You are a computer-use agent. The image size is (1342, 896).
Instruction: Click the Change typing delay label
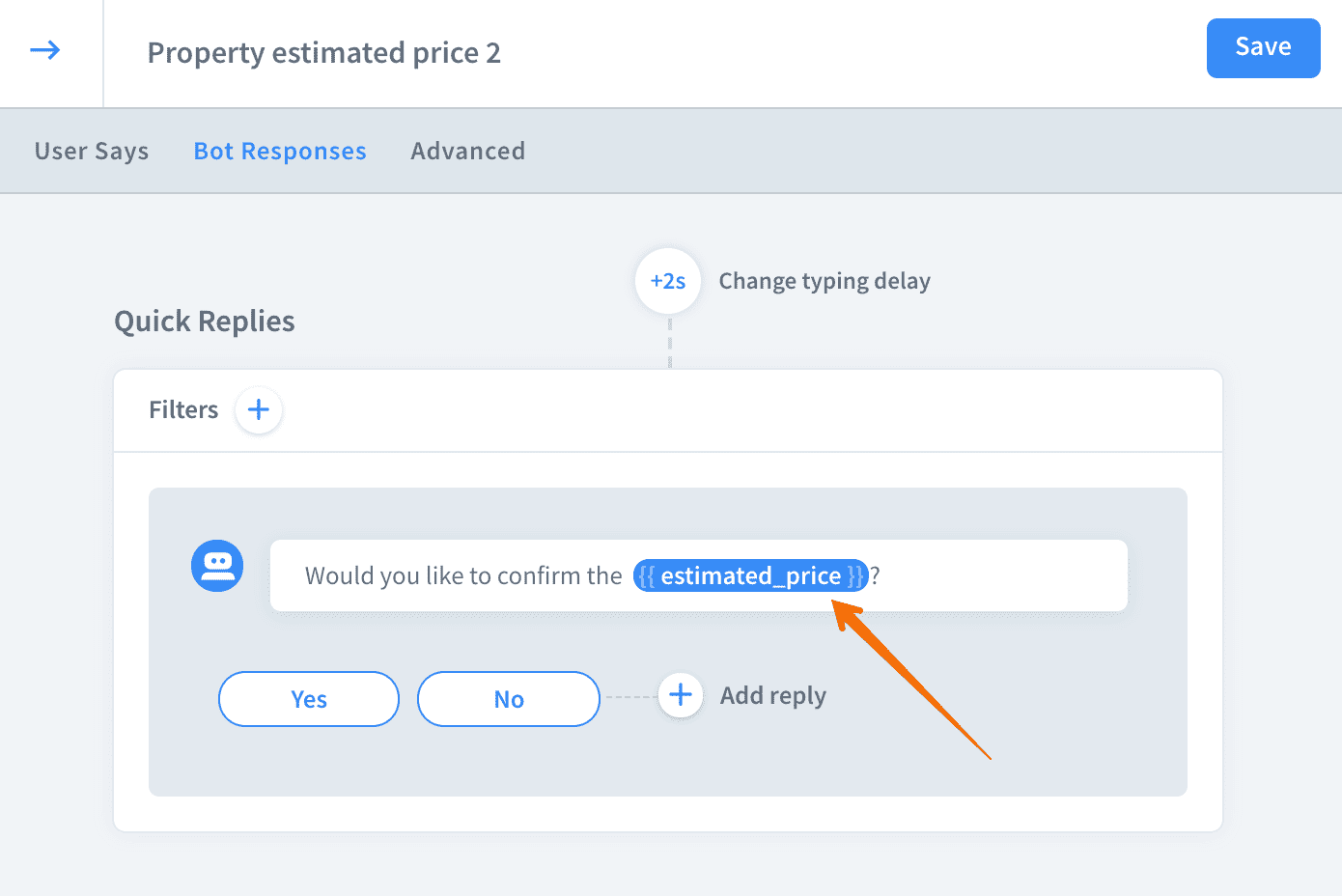825,281
